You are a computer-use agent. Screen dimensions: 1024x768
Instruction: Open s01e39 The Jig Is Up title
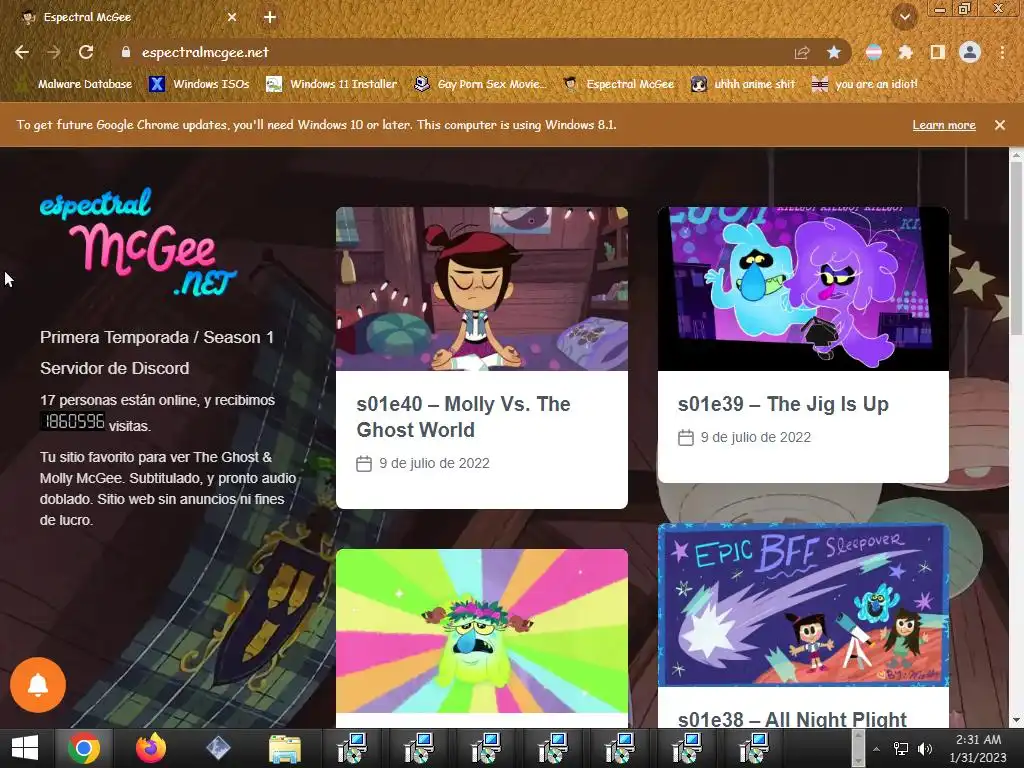click(783, 404)
